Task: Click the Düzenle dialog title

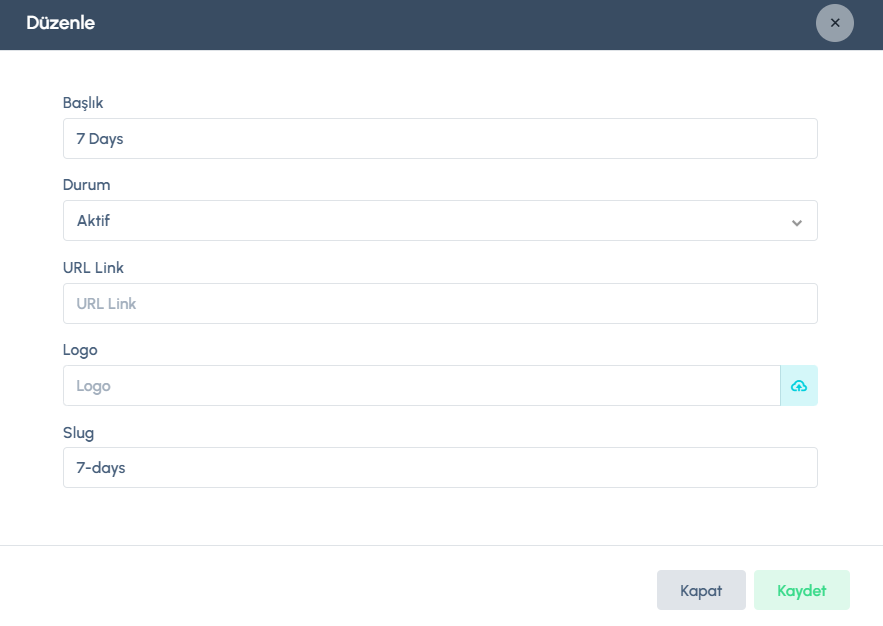Action: click(60, 23)
